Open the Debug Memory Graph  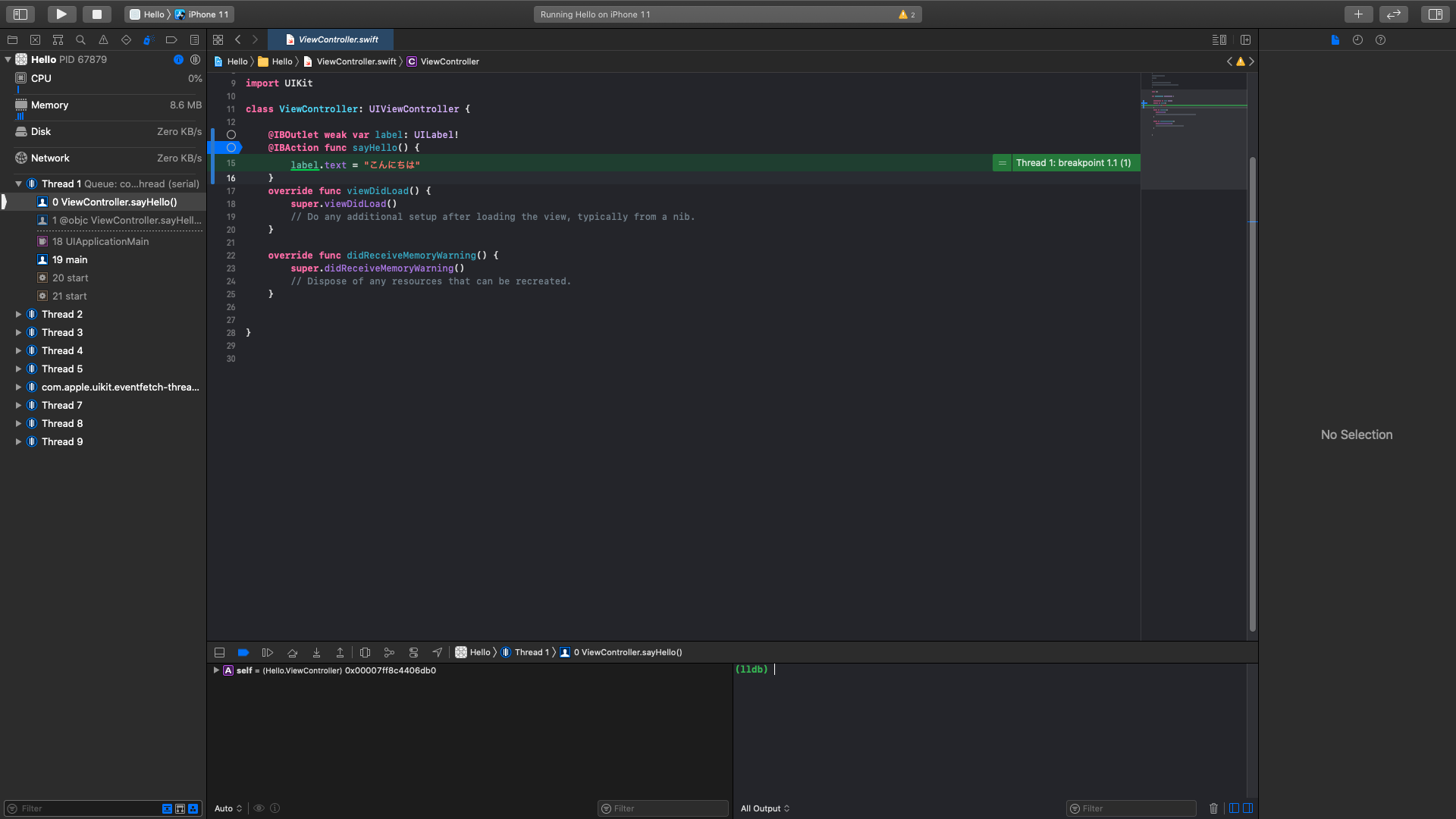click(389, 652)
